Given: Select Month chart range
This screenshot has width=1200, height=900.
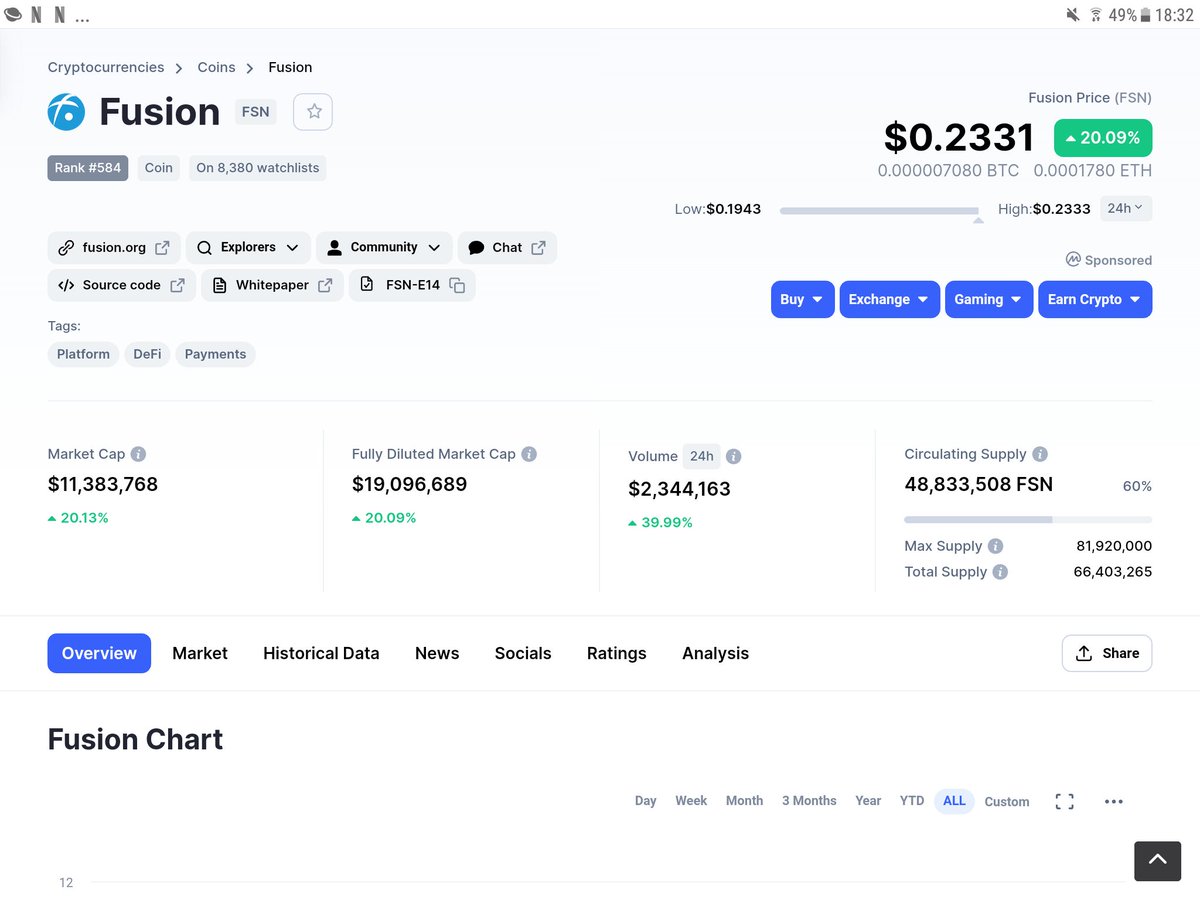Looking at the screenshot, I should pos(744,801).
